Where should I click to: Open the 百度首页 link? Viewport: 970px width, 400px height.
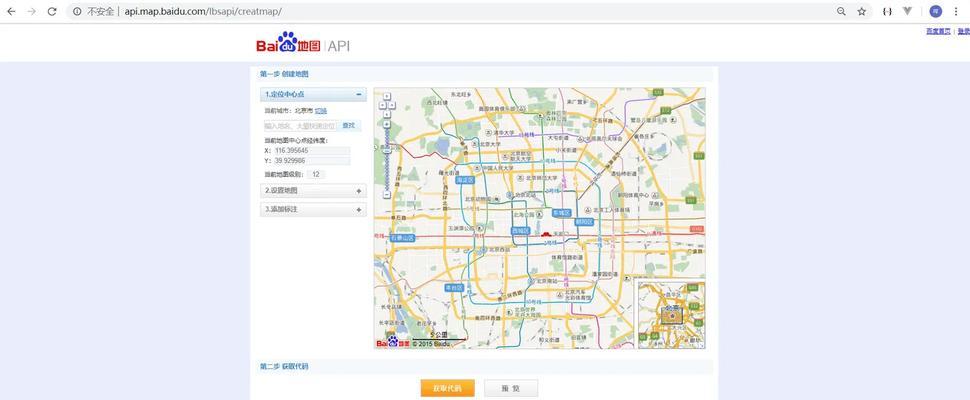pyautogui.click(x=938, y=31)
